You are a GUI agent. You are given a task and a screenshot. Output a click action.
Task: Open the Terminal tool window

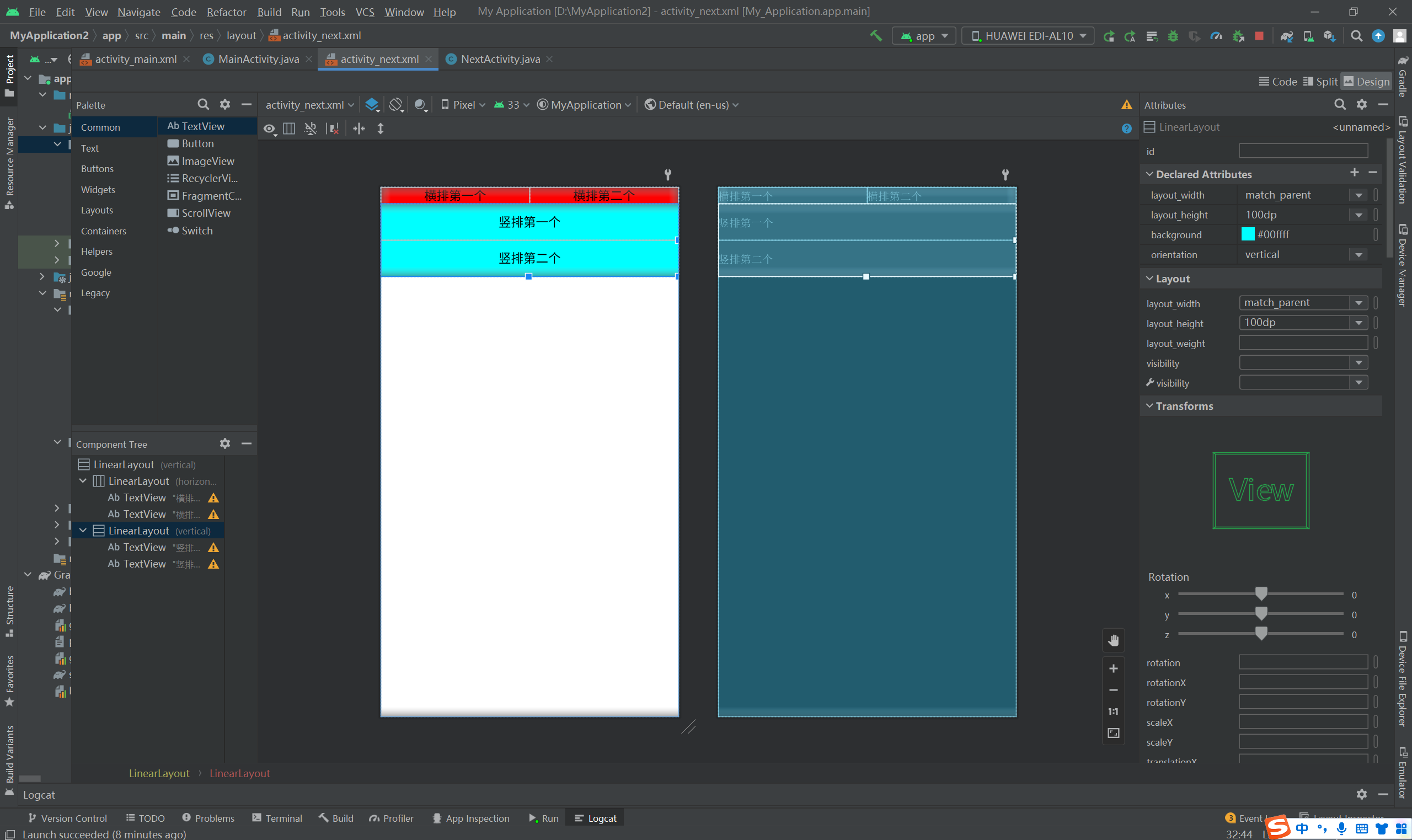click(277, 818)
